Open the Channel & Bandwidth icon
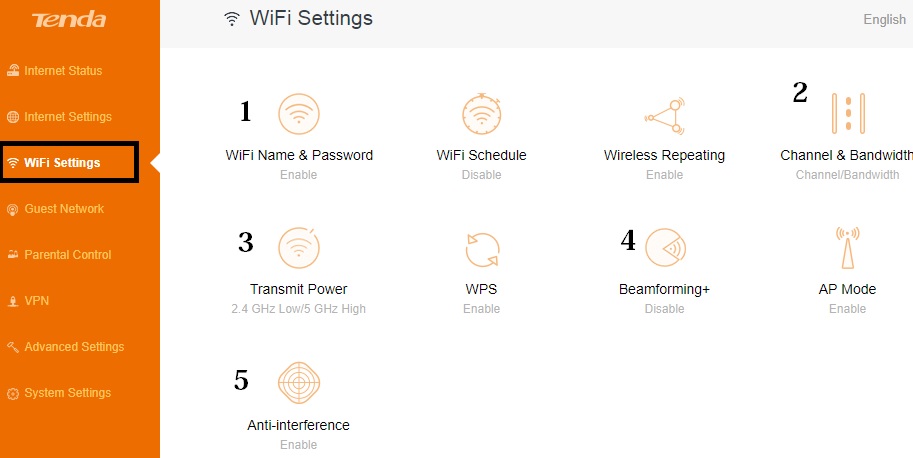 847,113
